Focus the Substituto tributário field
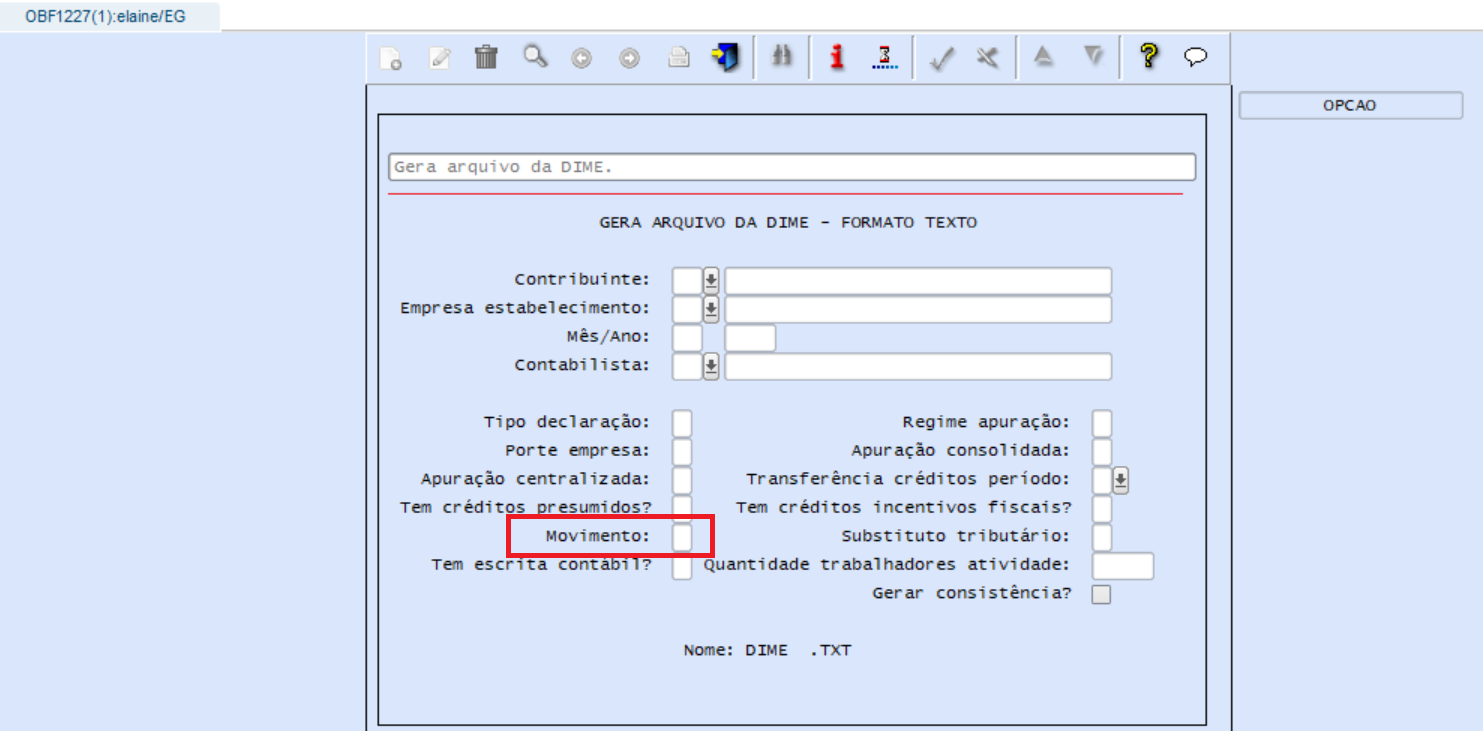Viewport: 1483px width, 731px height. pyautogui.click(x=1102, y=538)
